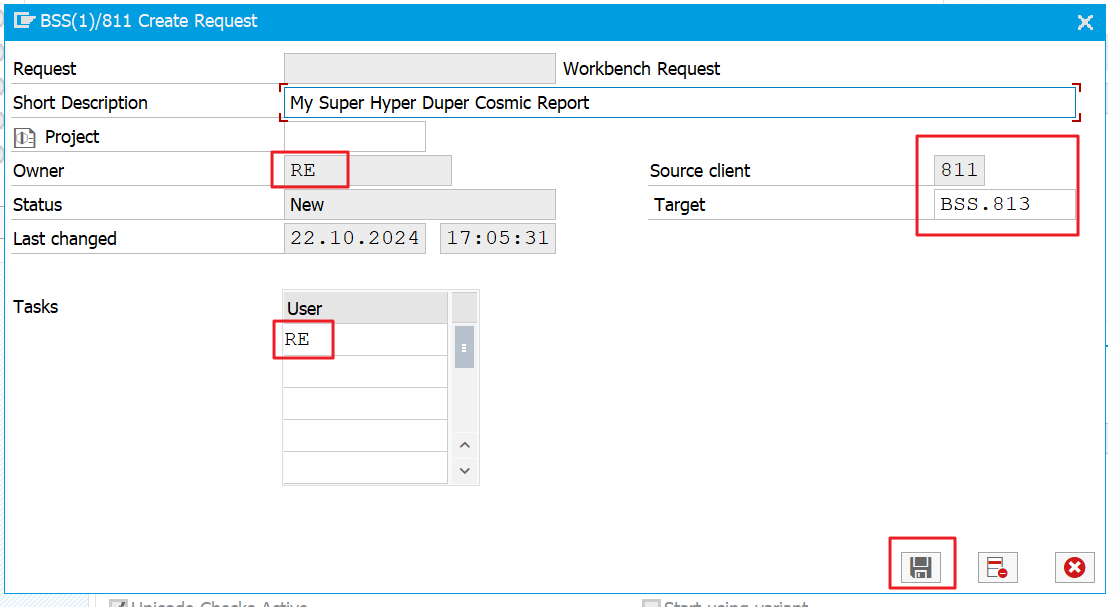Click the Project icon beside the label
The image size is (1108, 607).
[x=25, y=137]
